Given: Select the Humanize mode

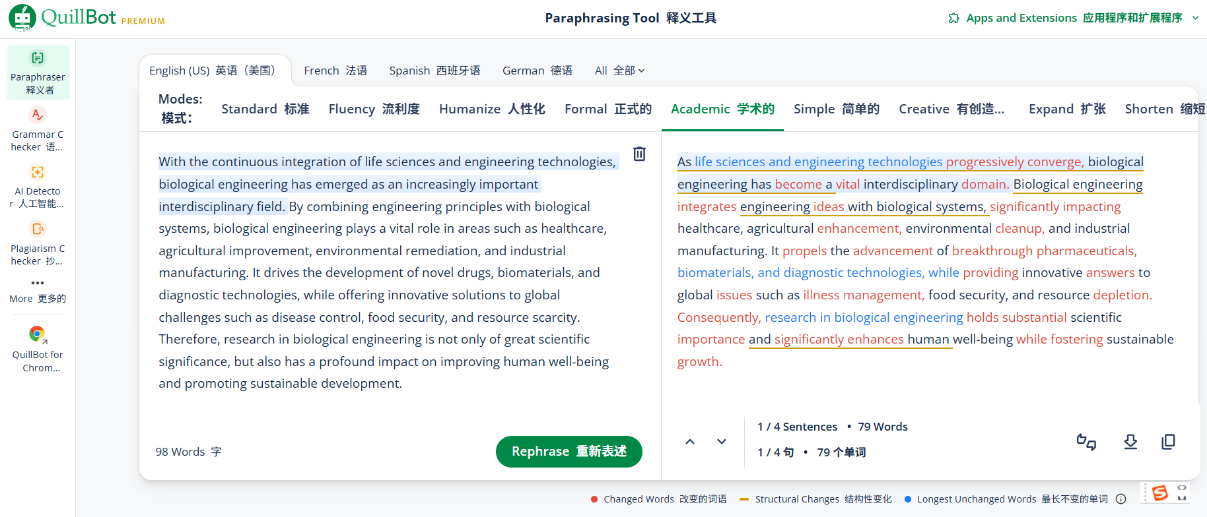Looking at the screenshot, I should [492, 109].
